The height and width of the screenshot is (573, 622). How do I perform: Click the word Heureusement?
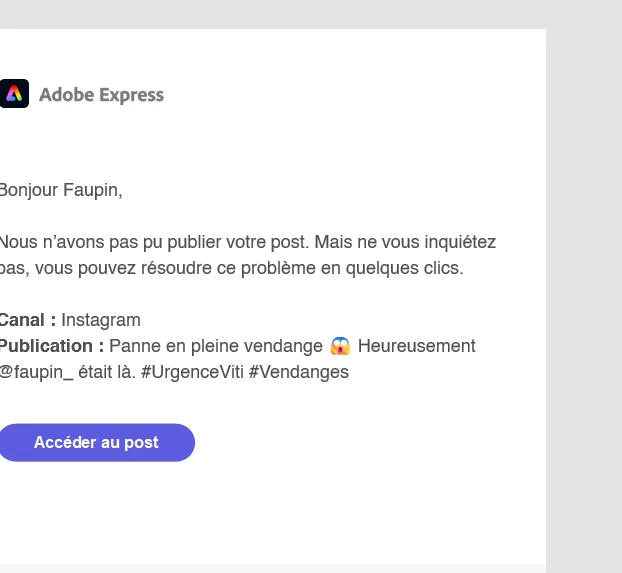tap(417, 346)
